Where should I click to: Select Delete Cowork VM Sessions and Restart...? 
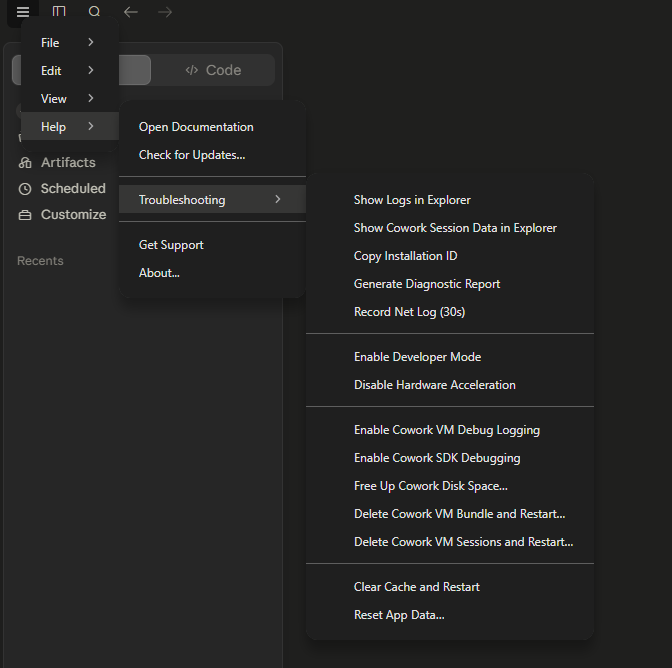coord(450,542)
